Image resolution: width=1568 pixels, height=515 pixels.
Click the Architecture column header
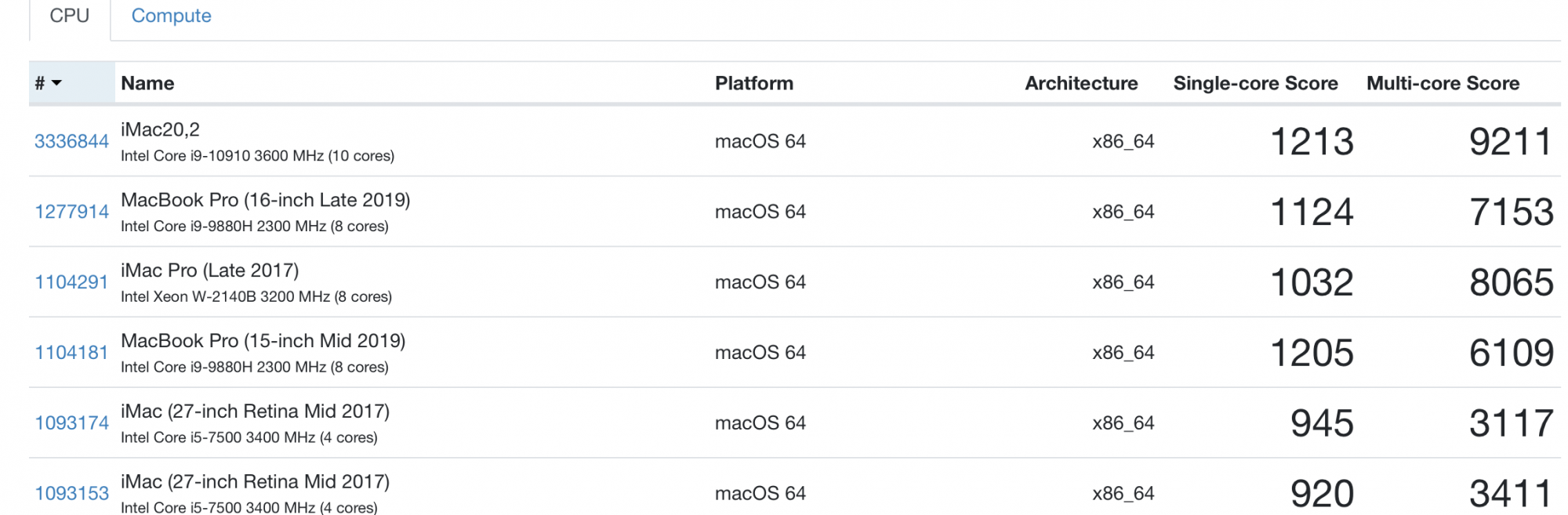click(1080, 83)
